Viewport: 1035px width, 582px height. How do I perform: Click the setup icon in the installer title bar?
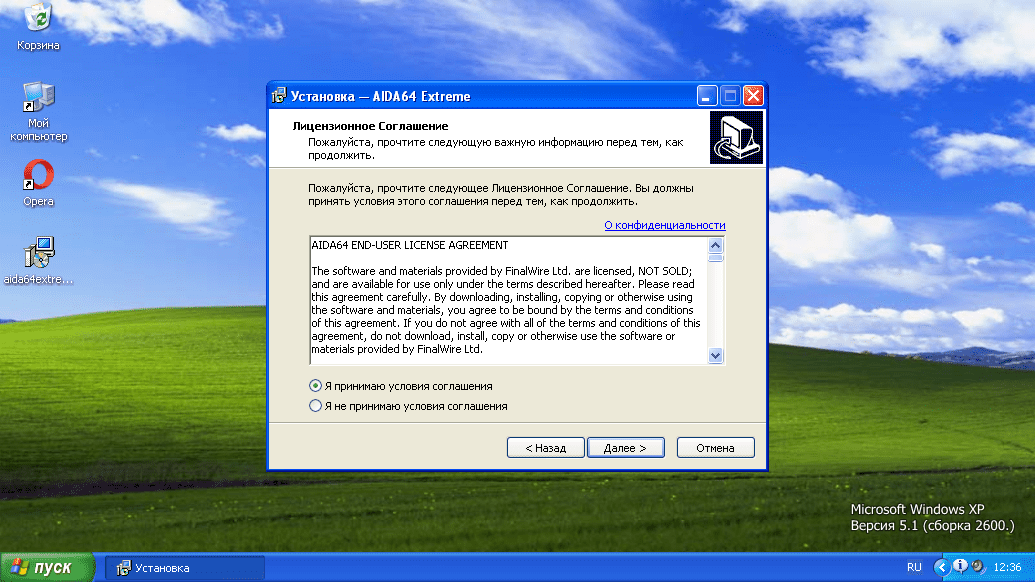(279, 96)
